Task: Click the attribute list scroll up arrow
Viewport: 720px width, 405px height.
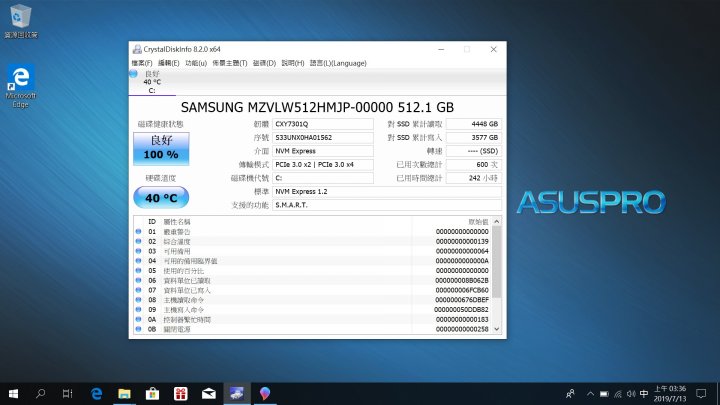Action: coord(496,221)
